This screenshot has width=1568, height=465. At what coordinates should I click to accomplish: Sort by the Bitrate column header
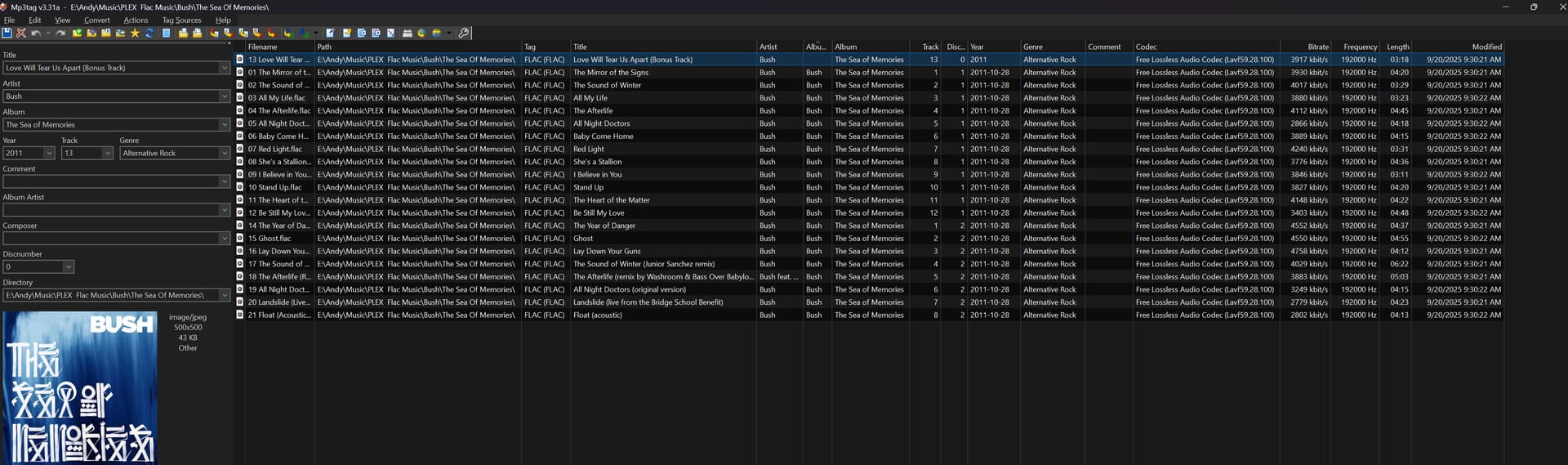1306,47
